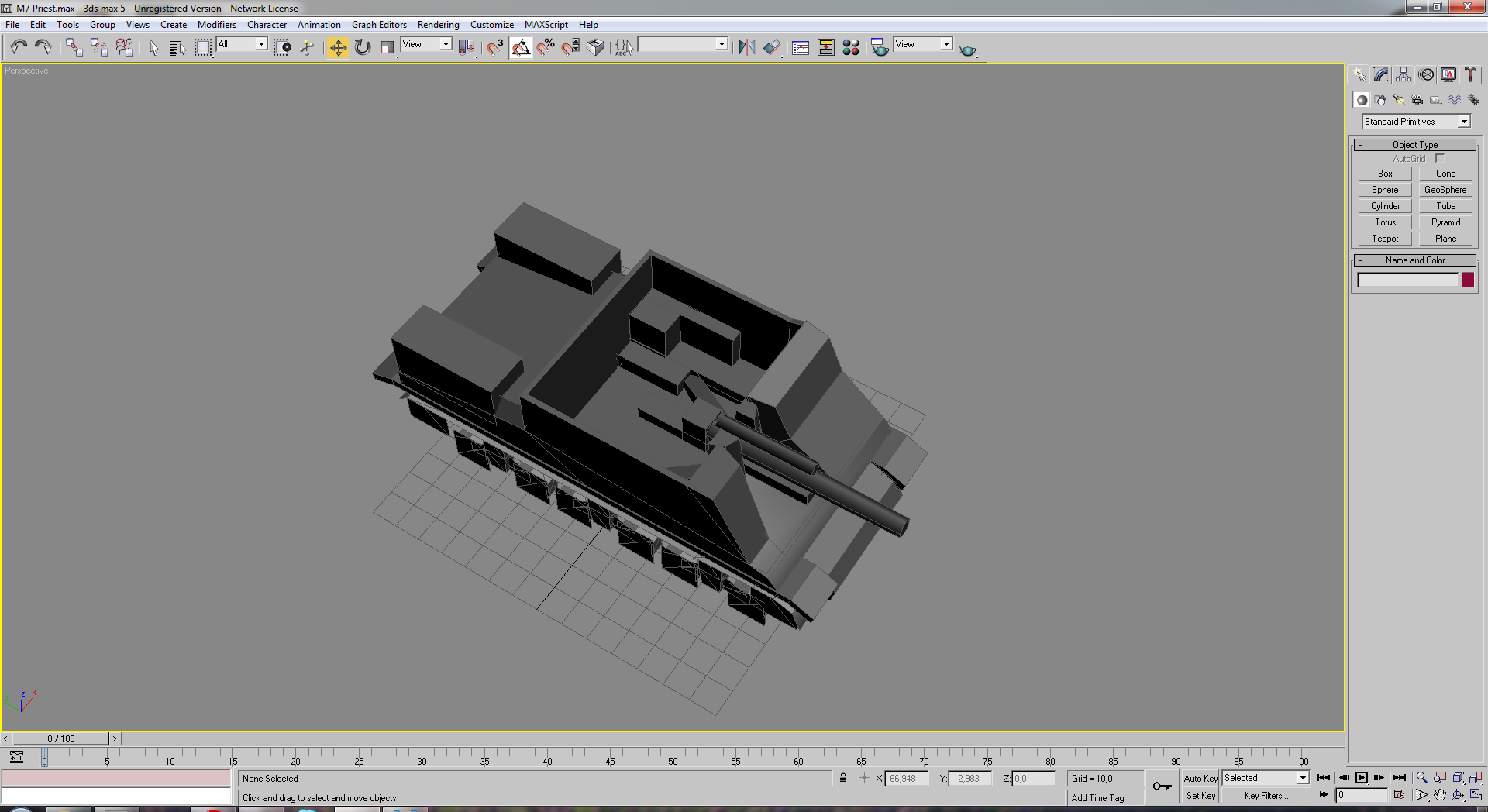Viewport: 1488px width, 812px height.
Task: Toggle the selection lock icon
Action: [843, 778]
